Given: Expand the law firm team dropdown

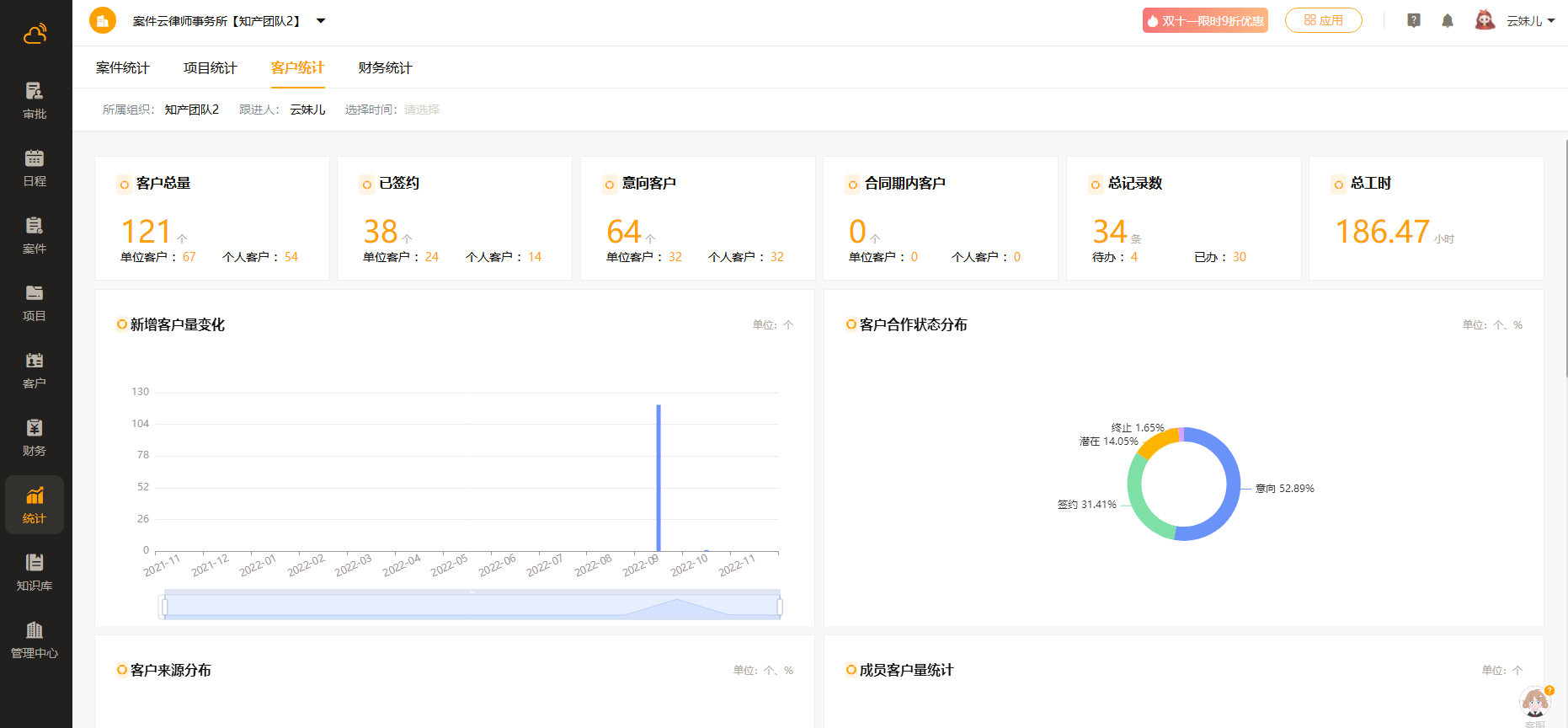Looking at the screenshot, I should click(x=321, y=21).
